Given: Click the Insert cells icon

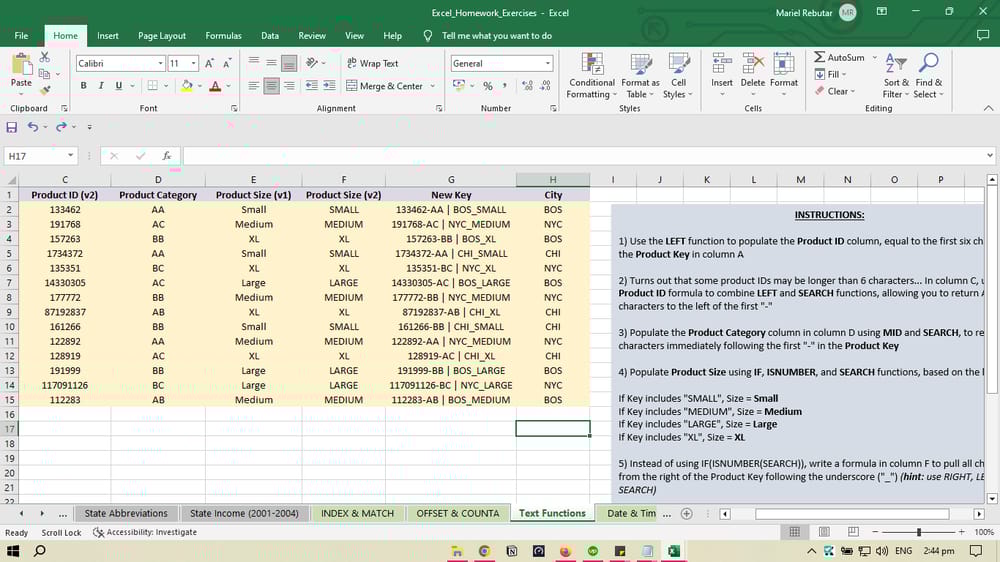Looking at the screenshot, I should 722,64.
